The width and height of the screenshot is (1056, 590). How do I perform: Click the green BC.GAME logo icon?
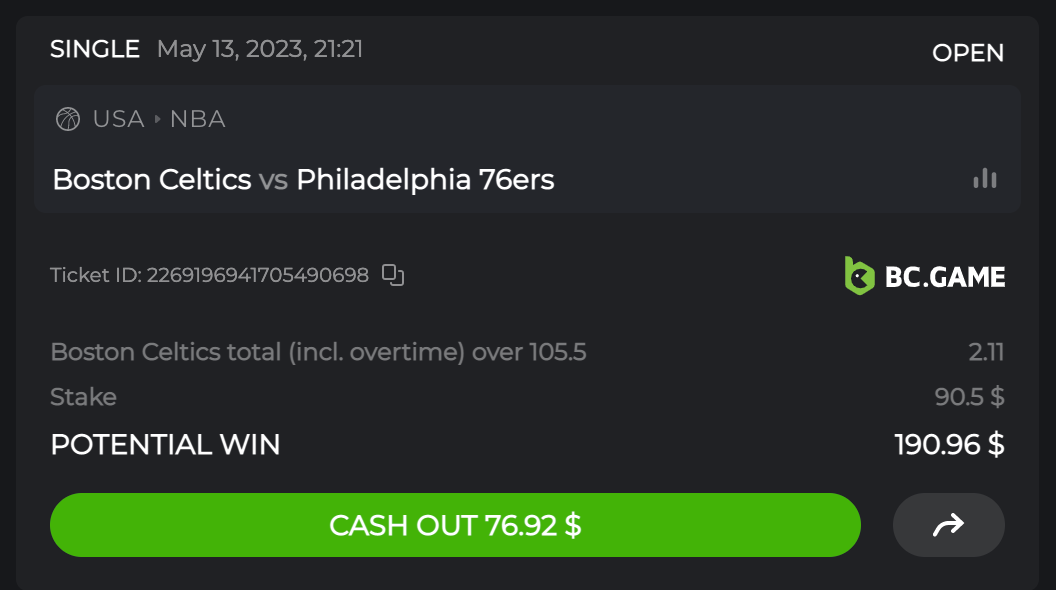859,276
